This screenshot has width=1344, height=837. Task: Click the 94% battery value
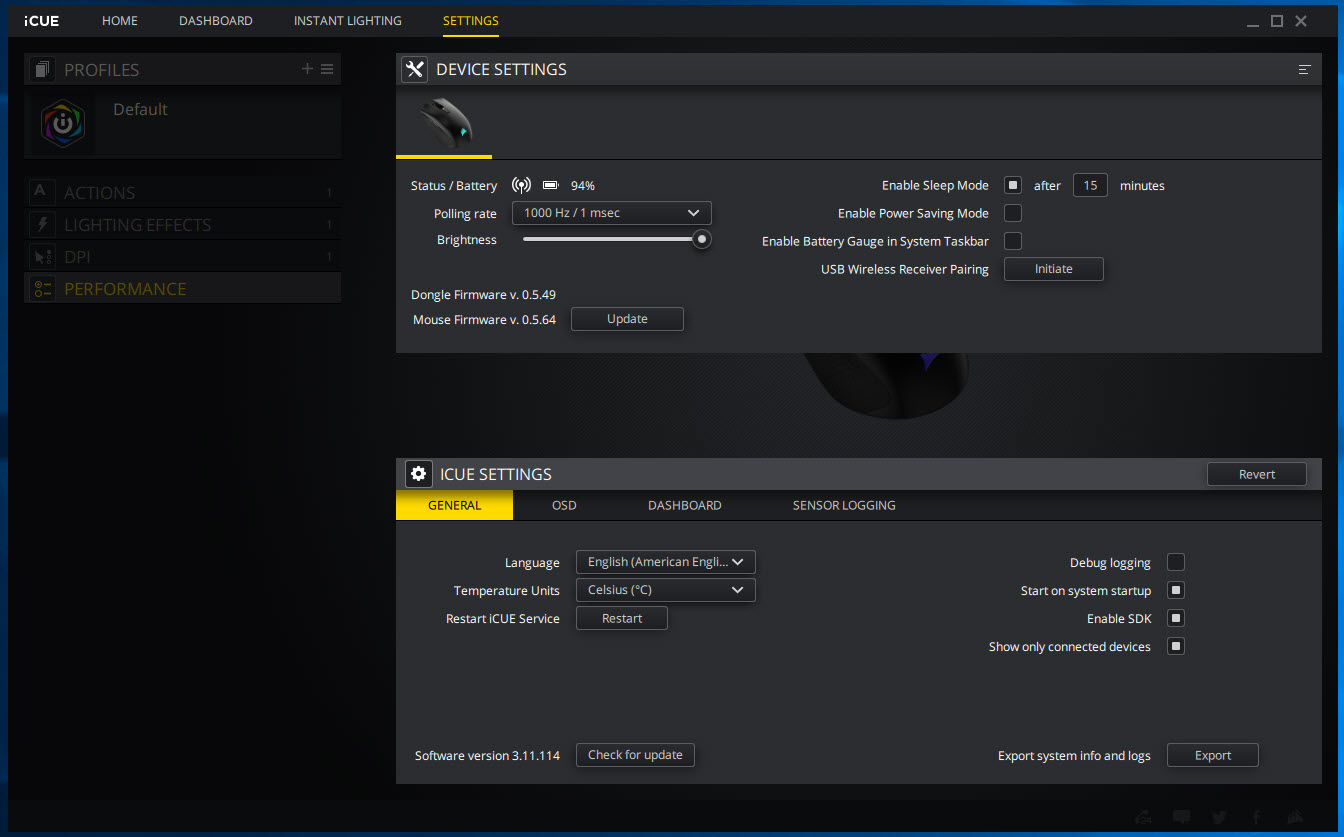583,185
